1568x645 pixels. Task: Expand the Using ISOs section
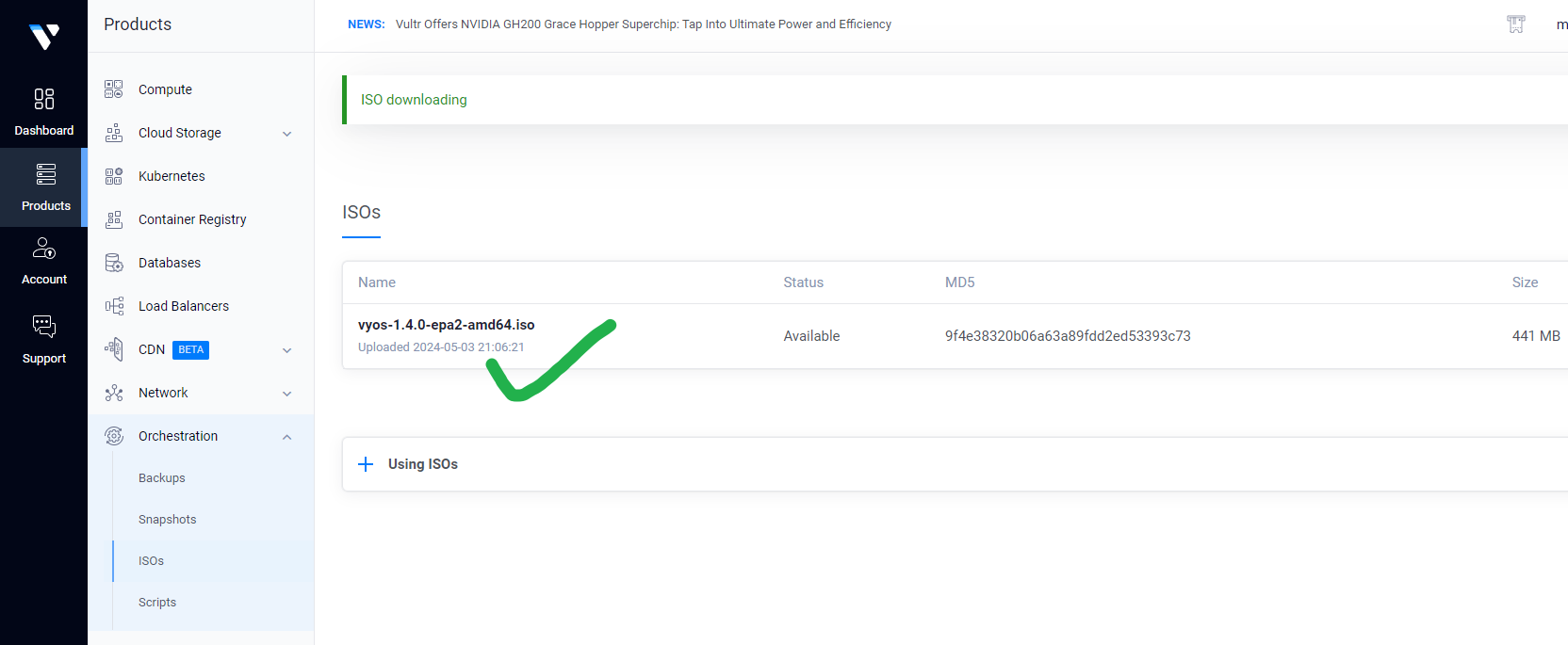point(955,464)
